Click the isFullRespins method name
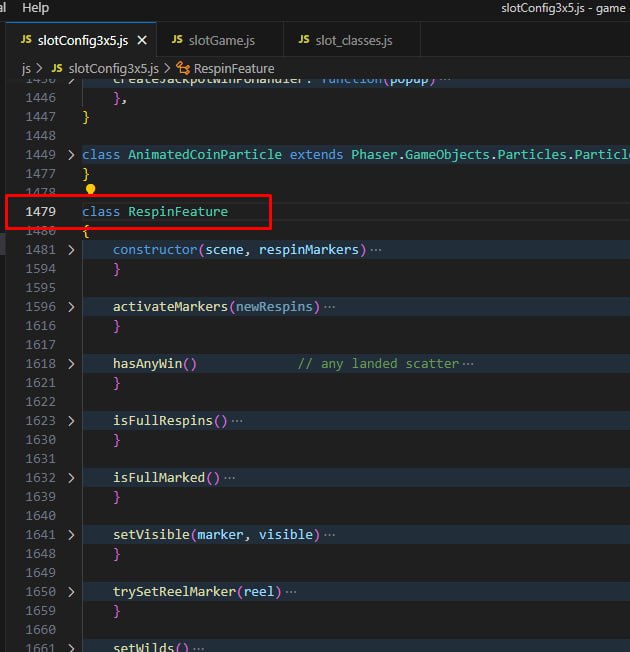Screen dimensions: 630x652 (163, 421)
